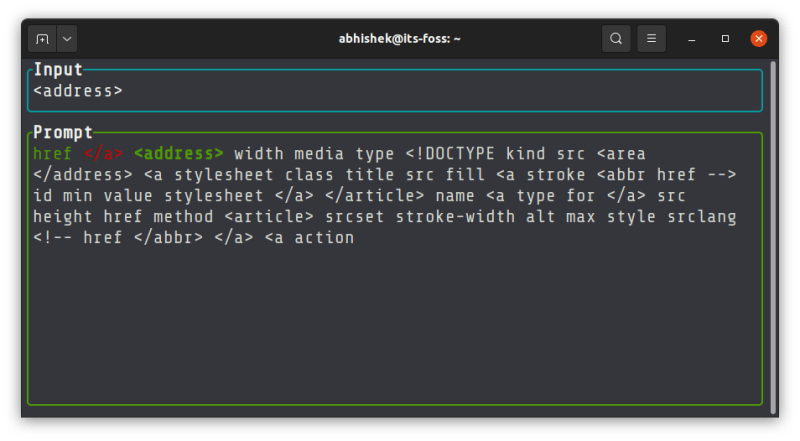Open a new terminal tab
800x441 pixels.
click(42, 39)
